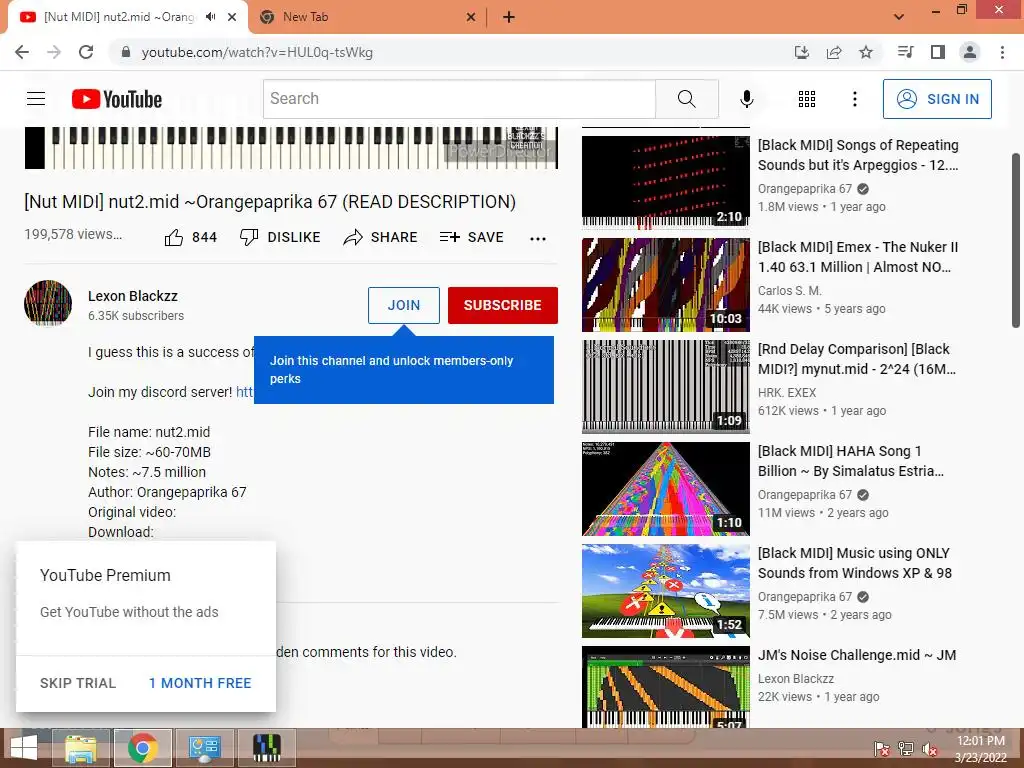1024x768 pixels.
Task: Open Lexon Blackzz channel avatar
Action: (48, 303)
